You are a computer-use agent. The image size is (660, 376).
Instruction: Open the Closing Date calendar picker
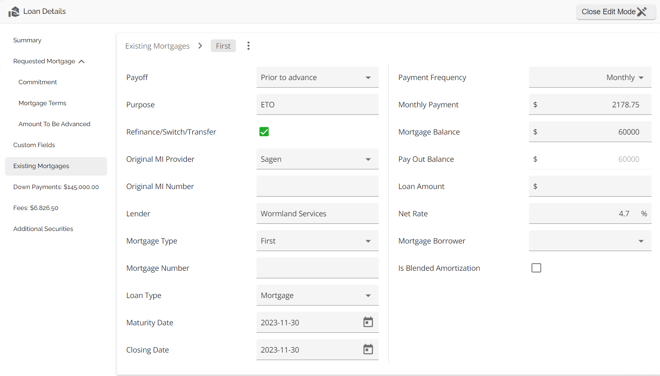[x=368, y=349]
